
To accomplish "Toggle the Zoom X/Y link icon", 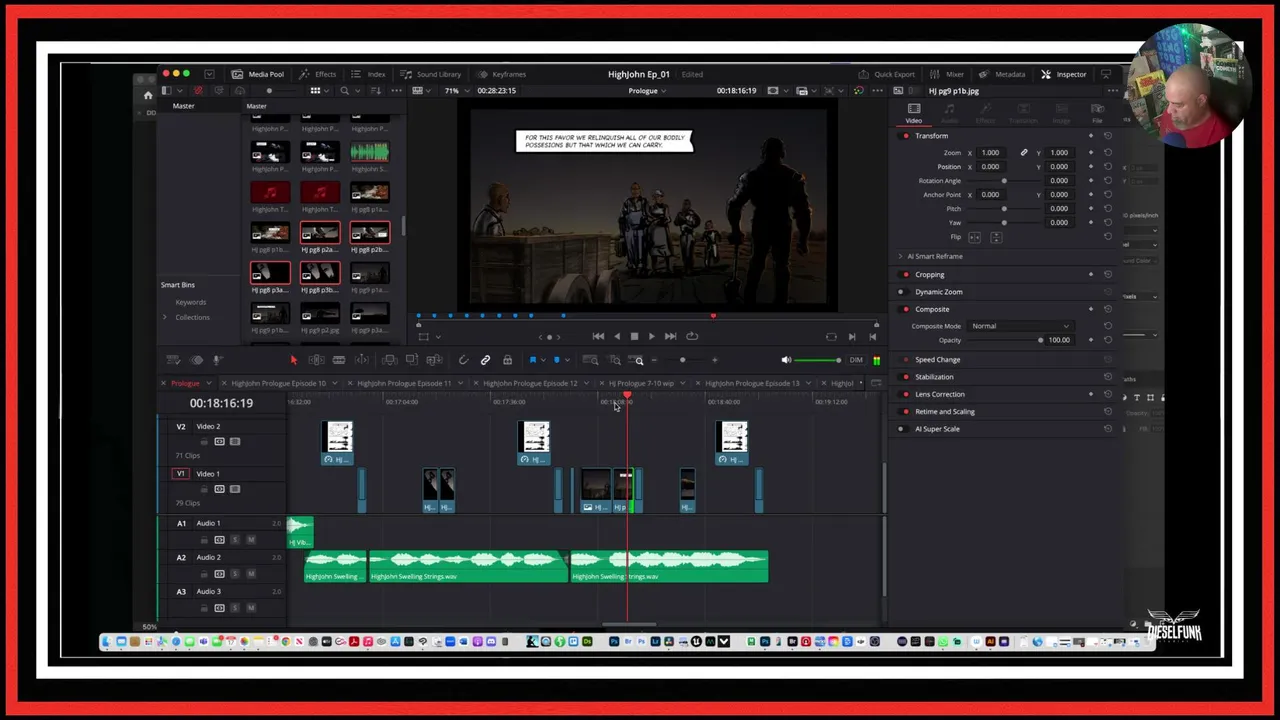I will (1023, 153).
